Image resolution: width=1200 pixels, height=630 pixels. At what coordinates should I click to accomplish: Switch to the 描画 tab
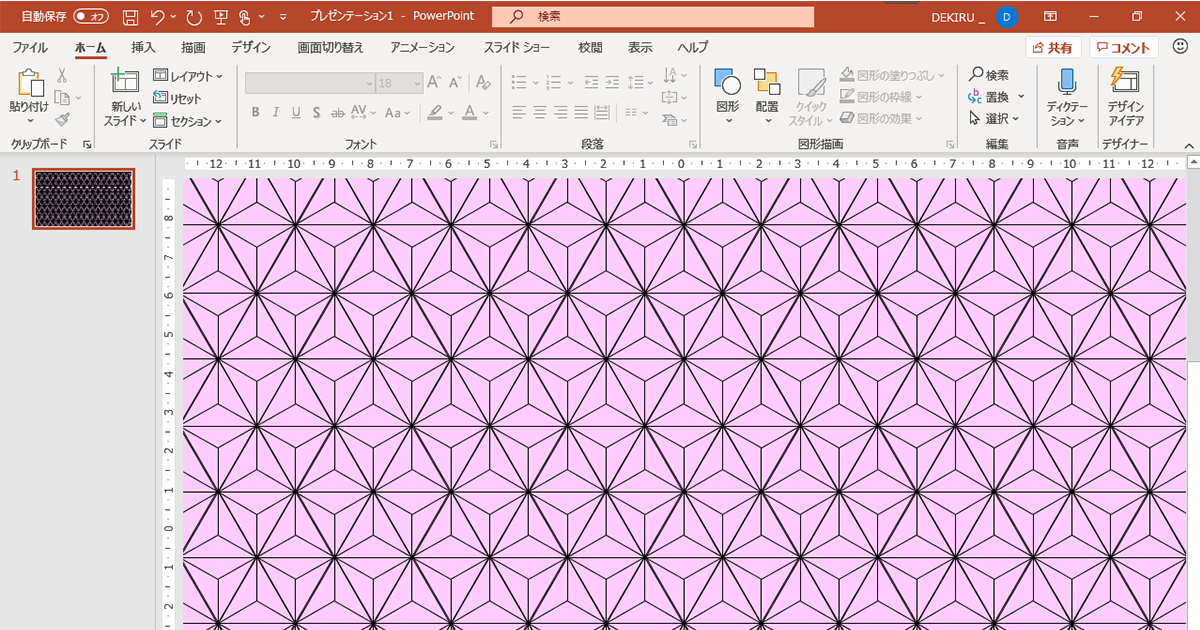tap(194, 47)
